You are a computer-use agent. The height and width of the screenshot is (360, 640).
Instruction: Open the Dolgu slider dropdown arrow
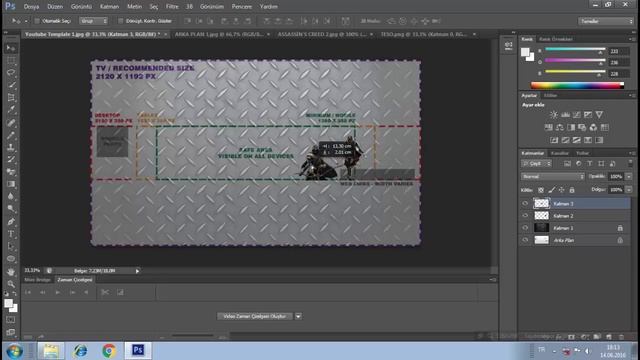629,190
